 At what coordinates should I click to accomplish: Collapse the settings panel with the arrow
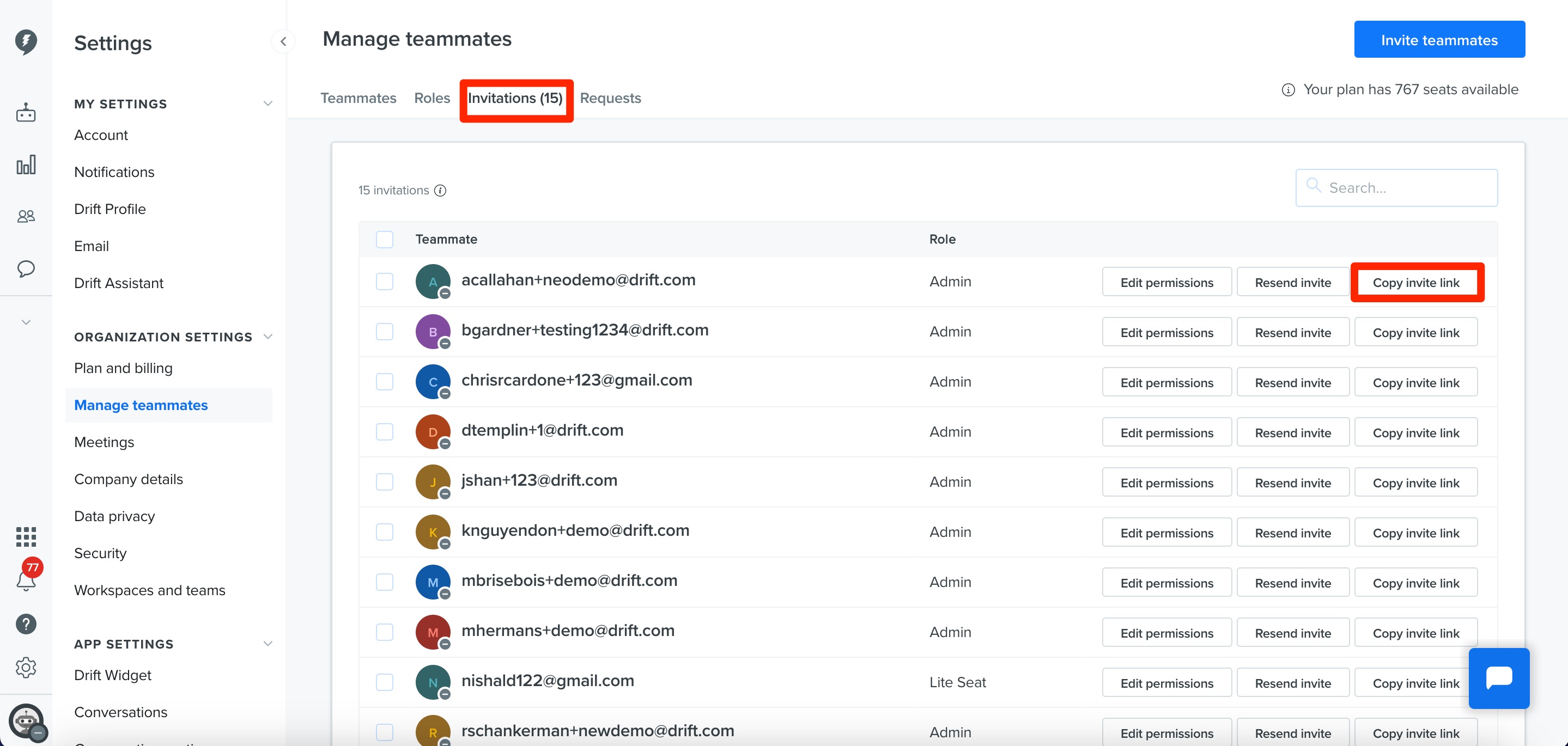pyautogui.click(x=283, y=41)
